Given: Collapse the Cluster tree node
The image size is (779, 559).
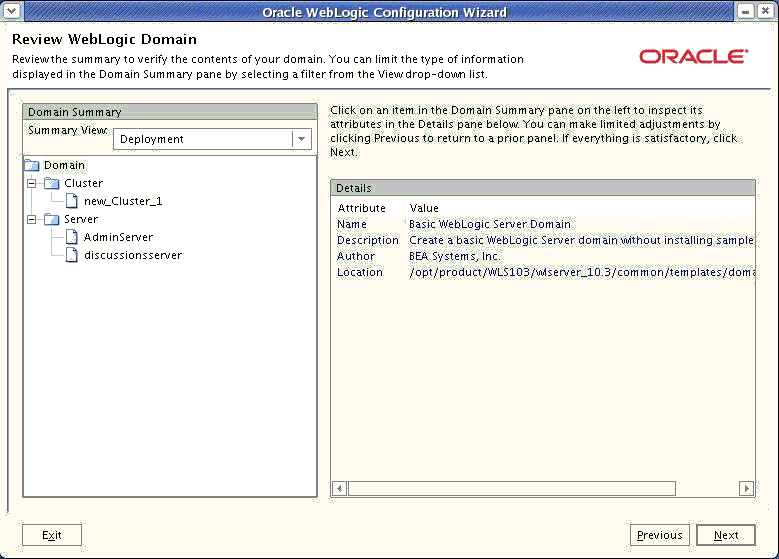Looking at the screenshot, I should point(32,183).
